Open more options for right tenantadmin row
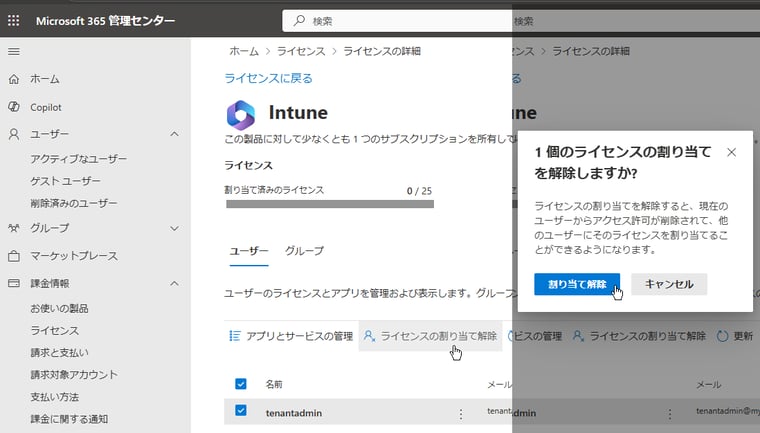Image resolution: width=760 pixels, height=433 pixels. point(670,414)
